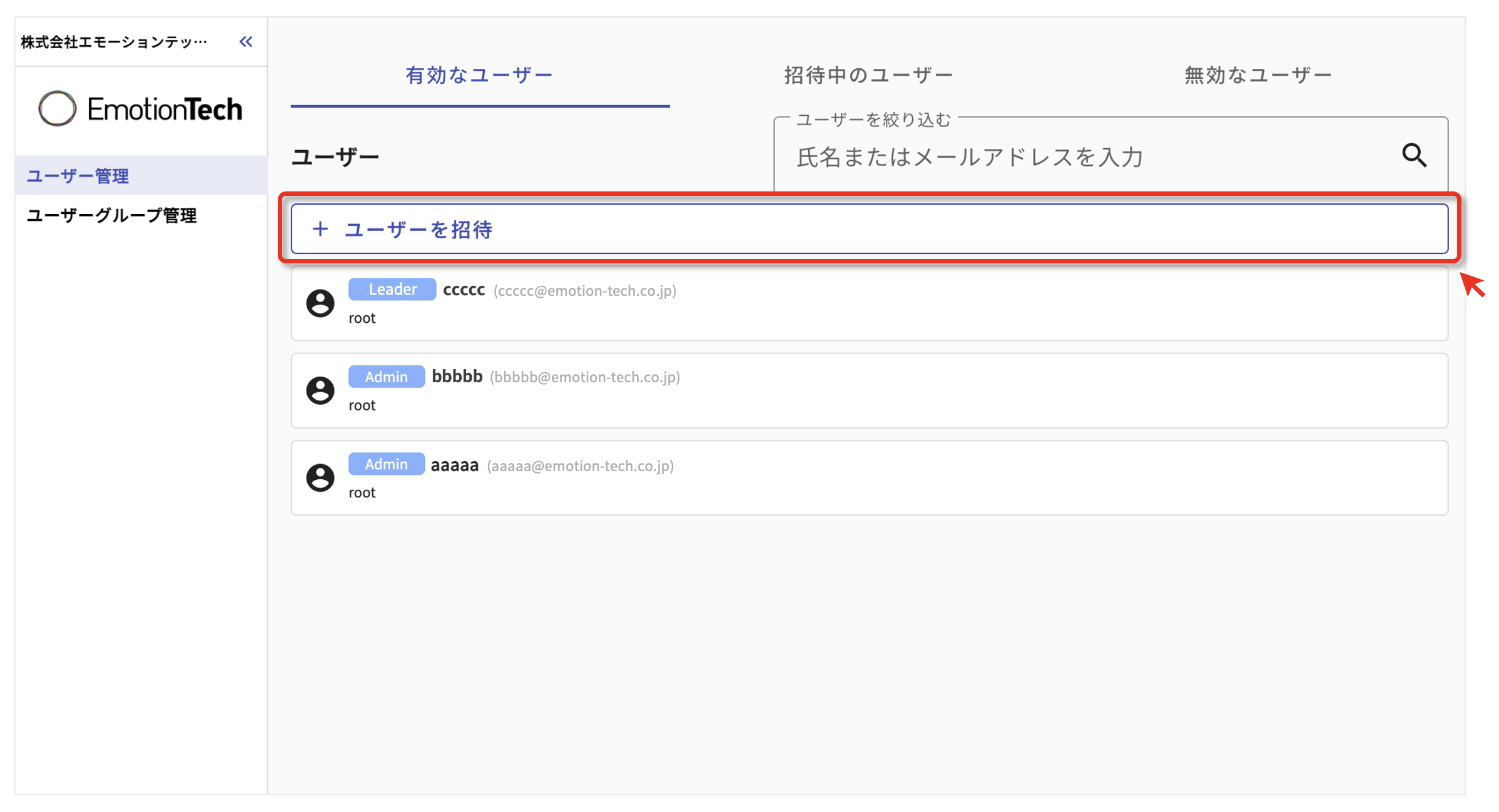The image size is (1499, 812).
Task: Click the Leader badge for ccccc
Action: point(392,289)
